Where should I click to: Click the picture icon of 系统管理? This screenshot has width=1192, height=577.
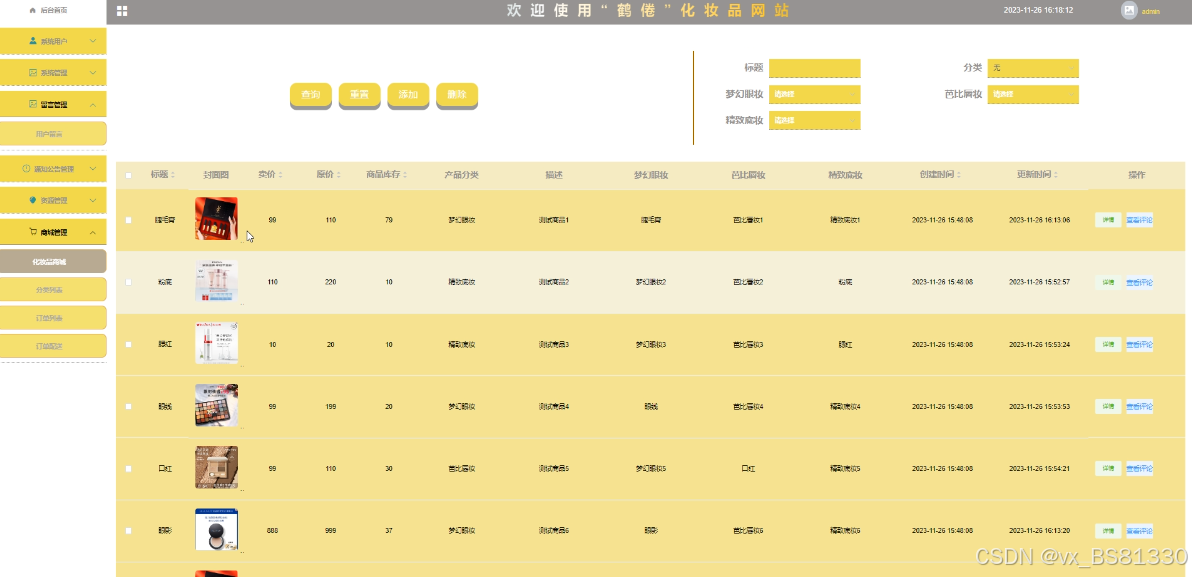click(33, 72)
